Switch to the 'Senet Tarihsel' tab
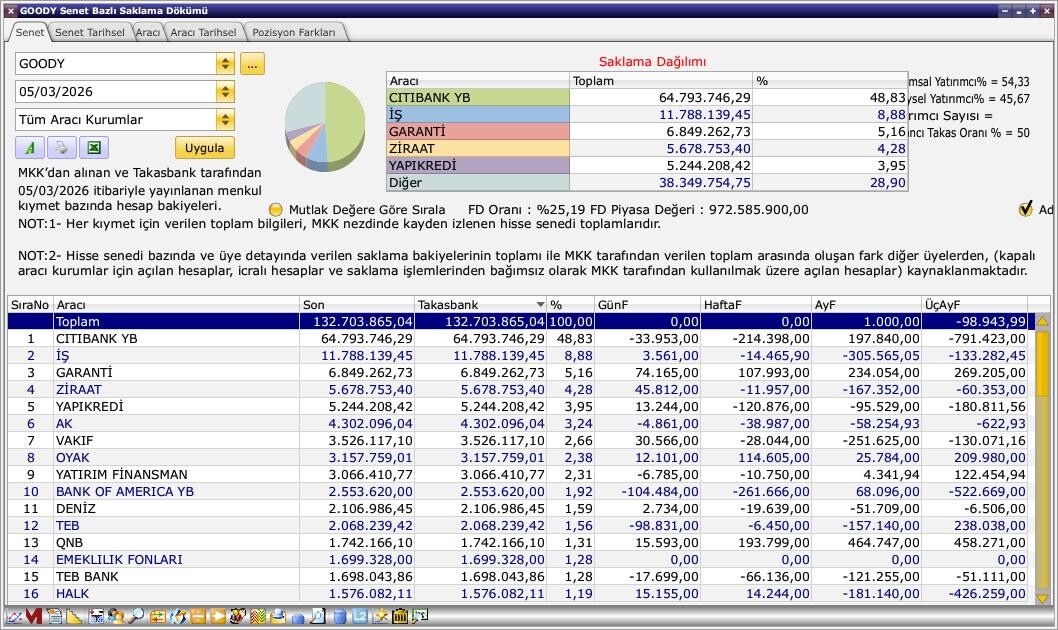Screen dimensions: 1058x630 point(89,32)
